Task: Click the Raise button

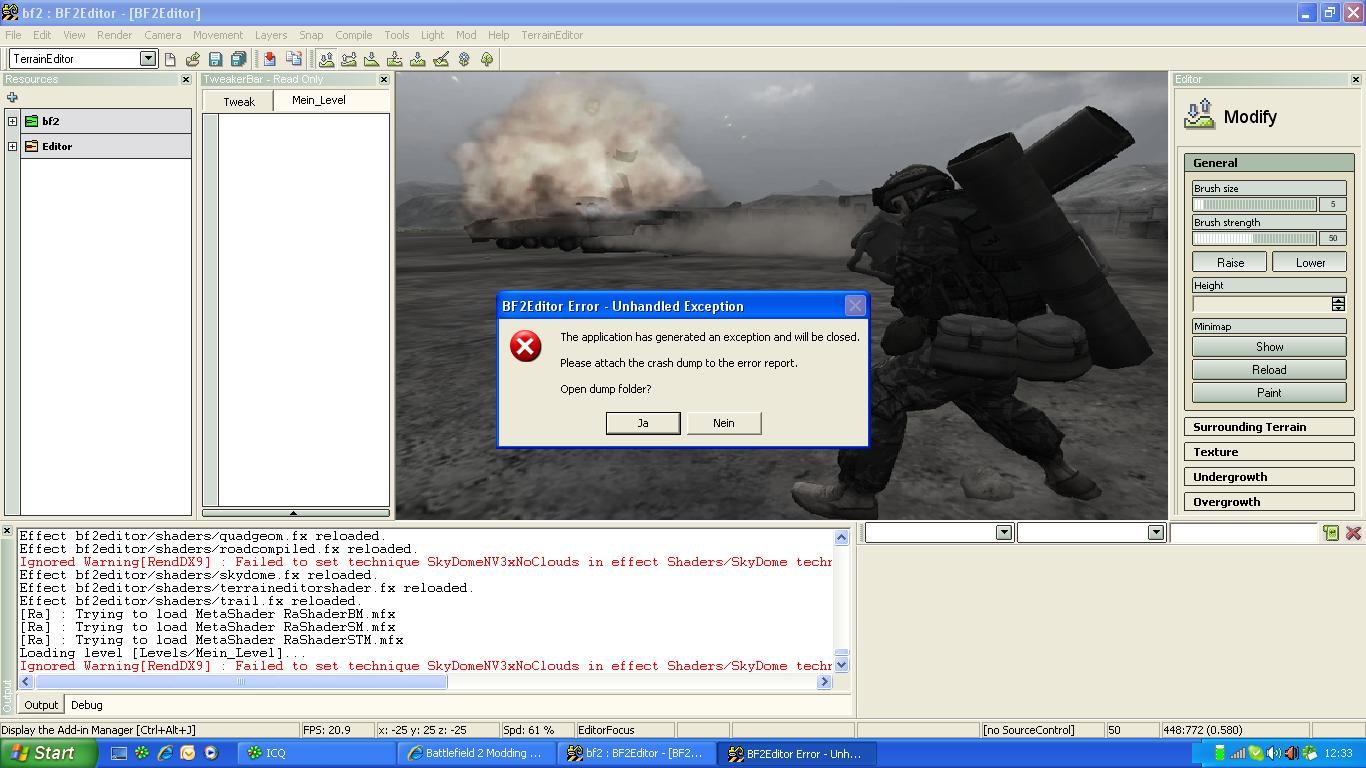Action: click(1230, 262)
